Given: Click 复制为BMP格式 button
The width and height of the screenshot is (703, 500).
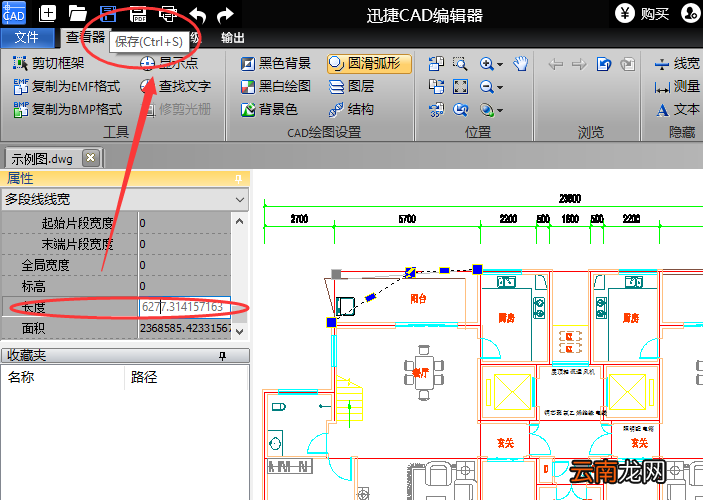Looking at the screenshot, I should (x=68, y=109).
